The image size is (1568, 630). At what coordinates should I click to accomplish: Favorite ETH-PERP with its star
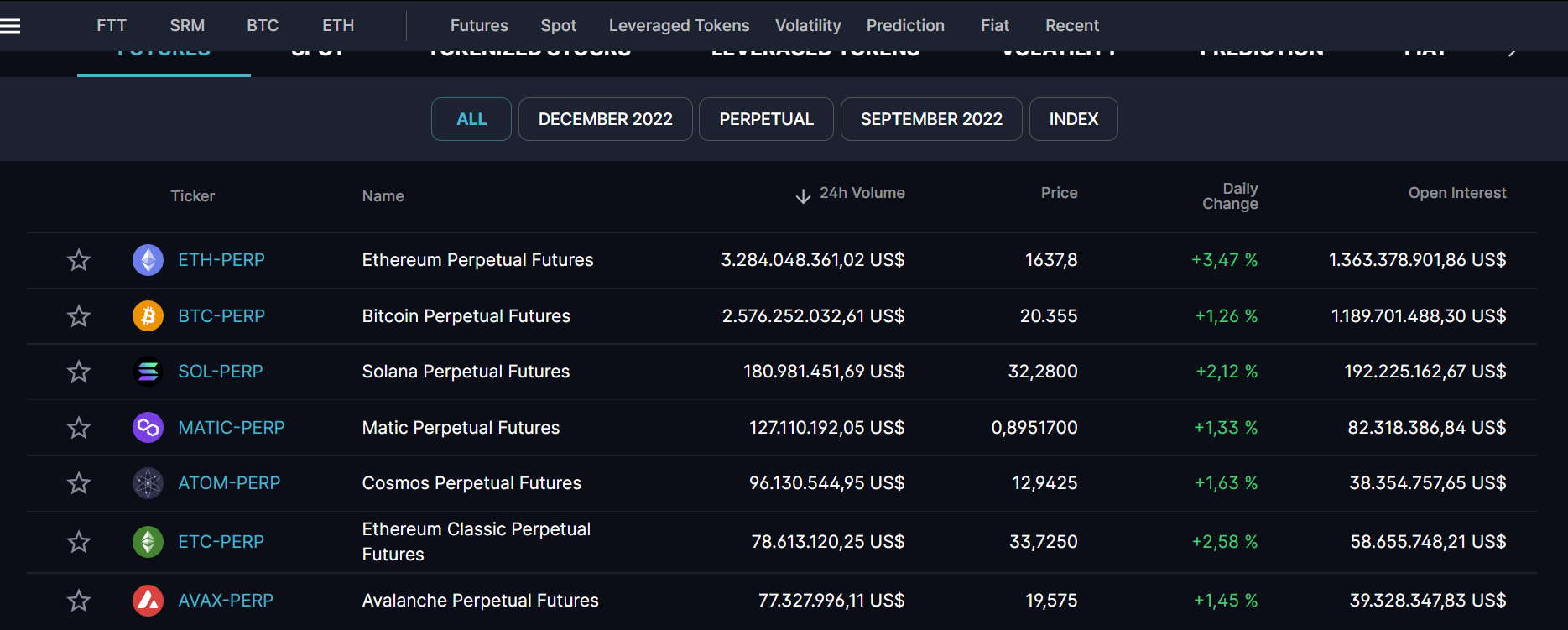tap(79, 260)
